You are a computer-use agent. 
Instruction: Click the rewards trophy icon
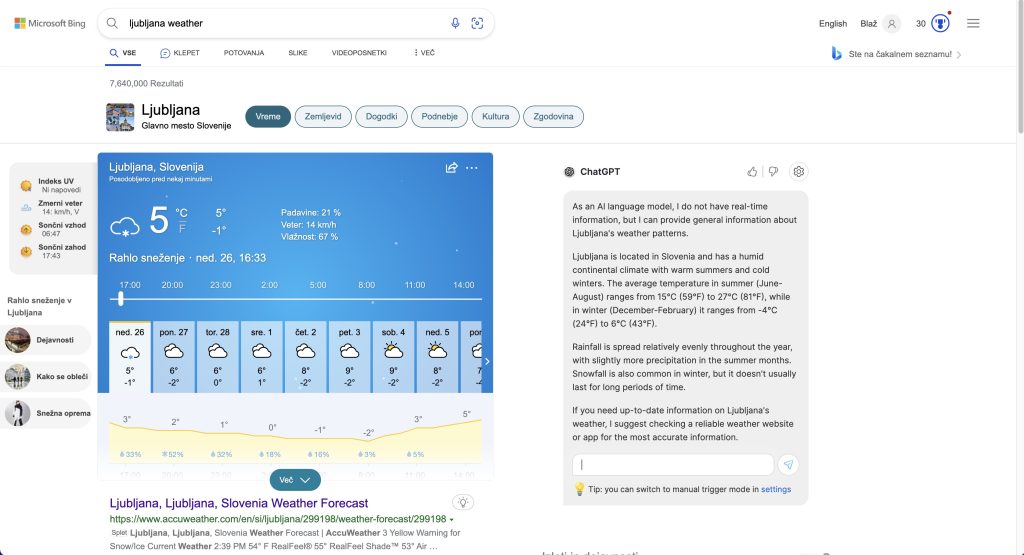pos(940,24)
